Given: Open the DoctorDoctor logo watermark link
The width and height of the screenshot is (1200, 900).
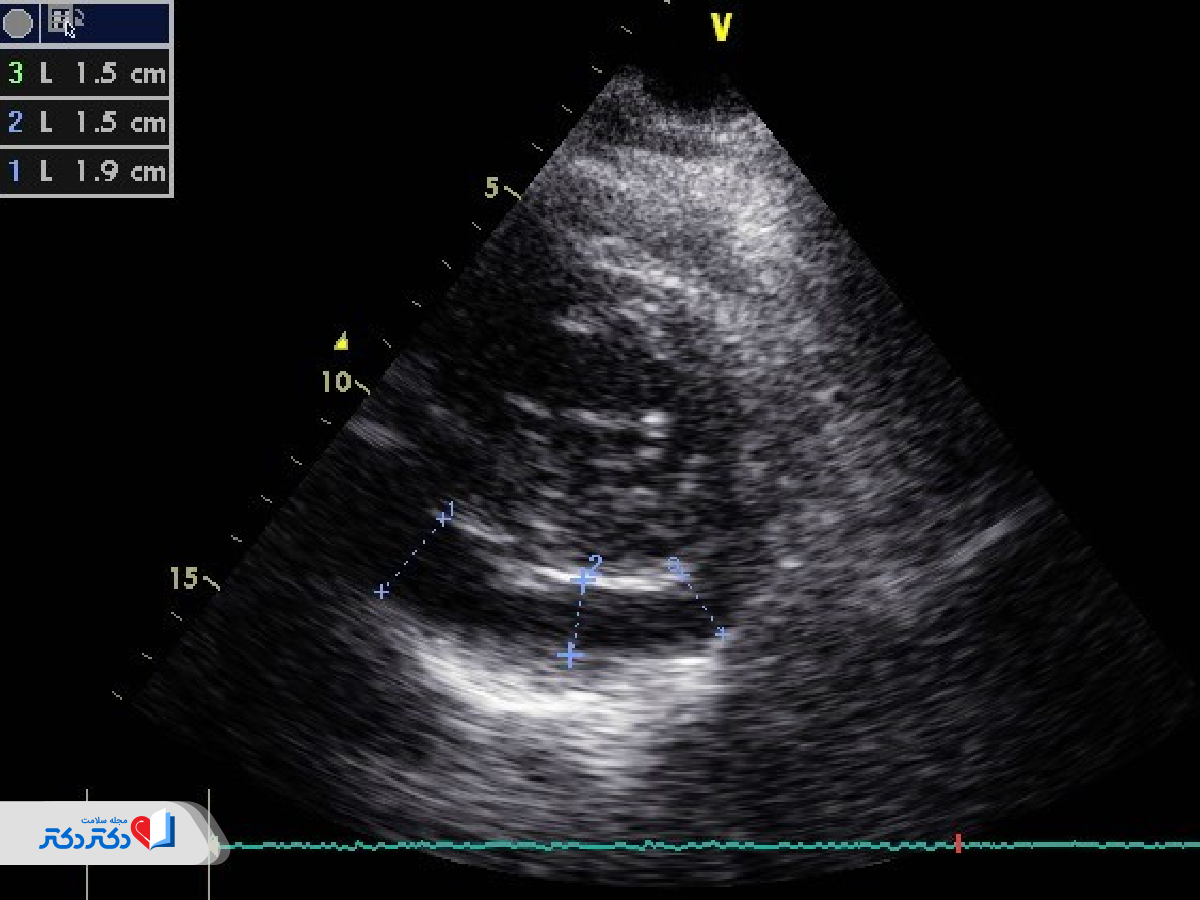Looking at the screenshot, I should coord(107,832).
